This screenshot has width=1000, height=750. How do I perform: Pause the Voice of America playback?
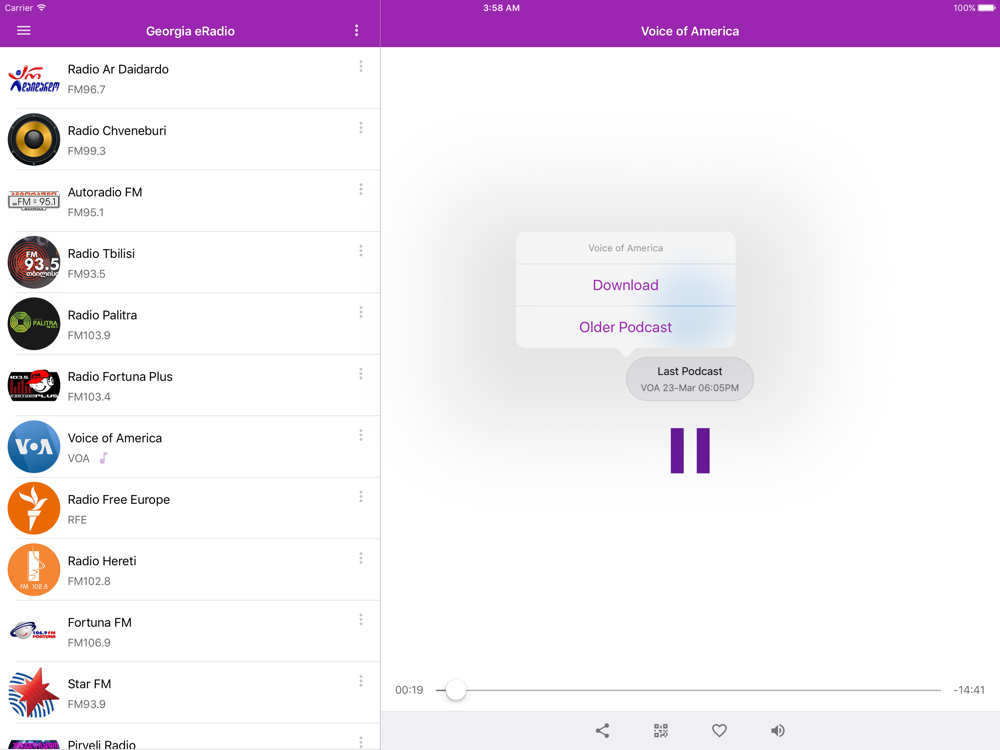pyautogui.click(x=690, y=451)
